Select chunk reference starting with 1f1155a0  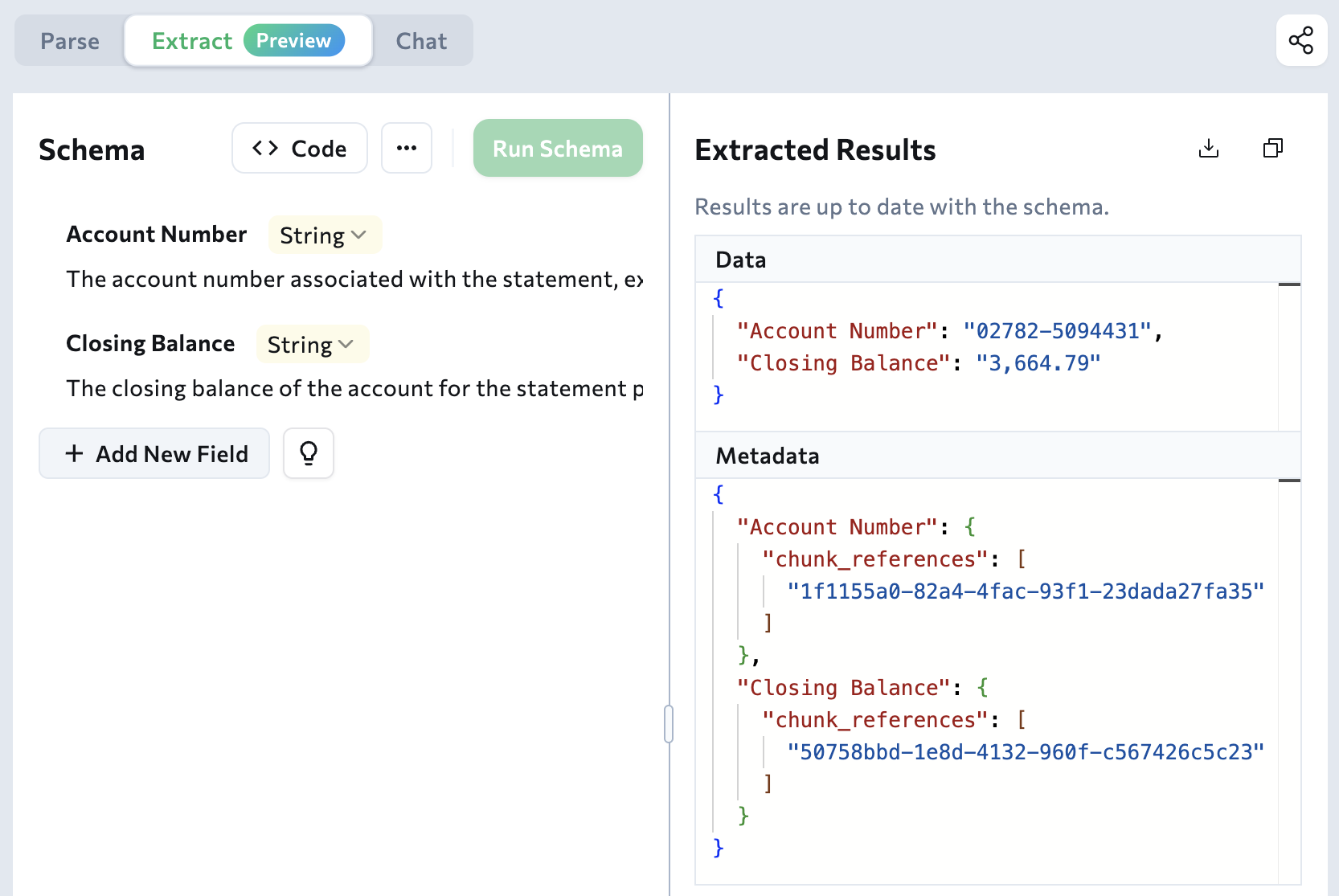click(1026, 591)
